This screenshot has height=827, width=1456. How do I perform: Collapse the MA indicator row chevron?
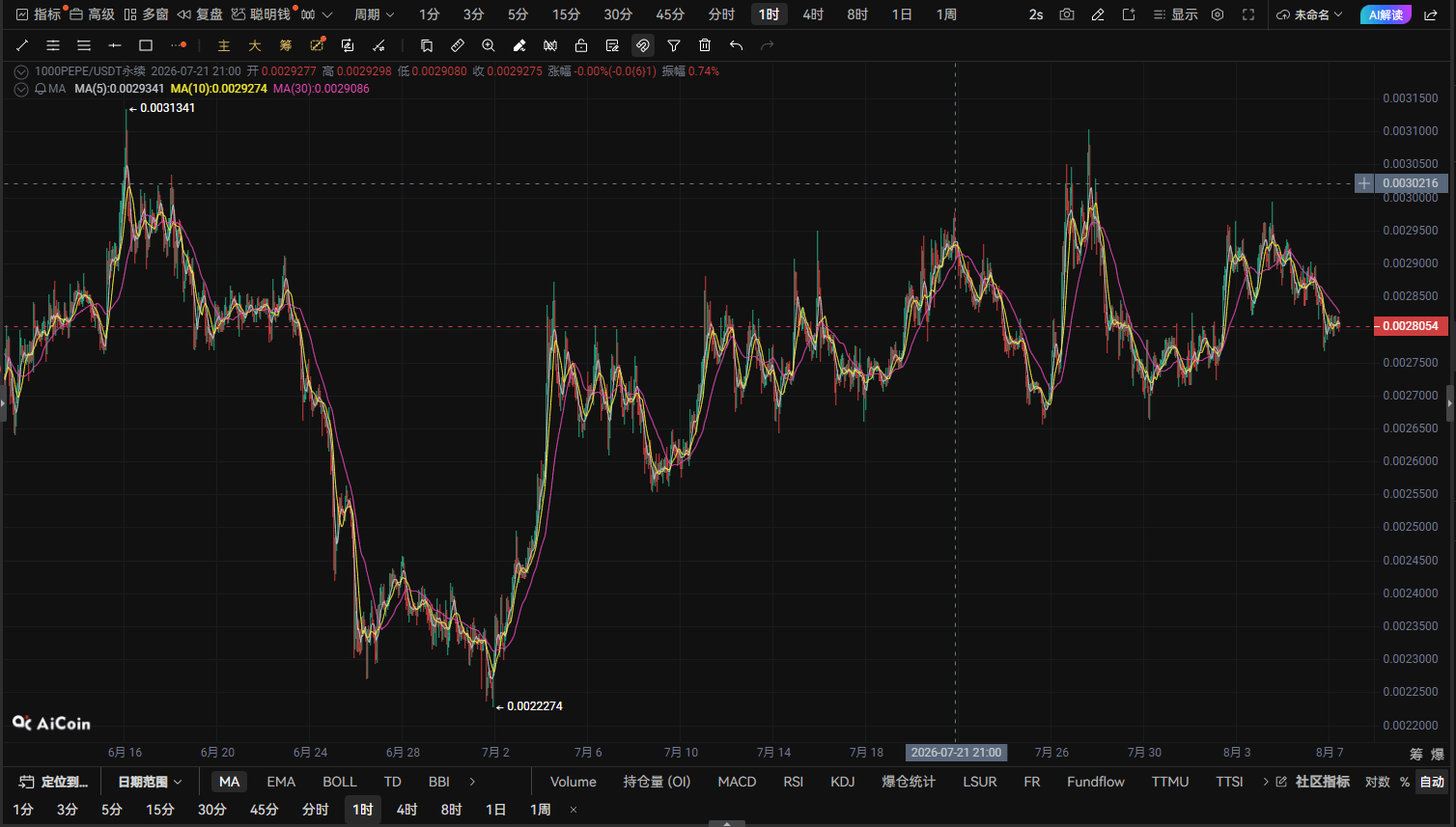[21, 89]
